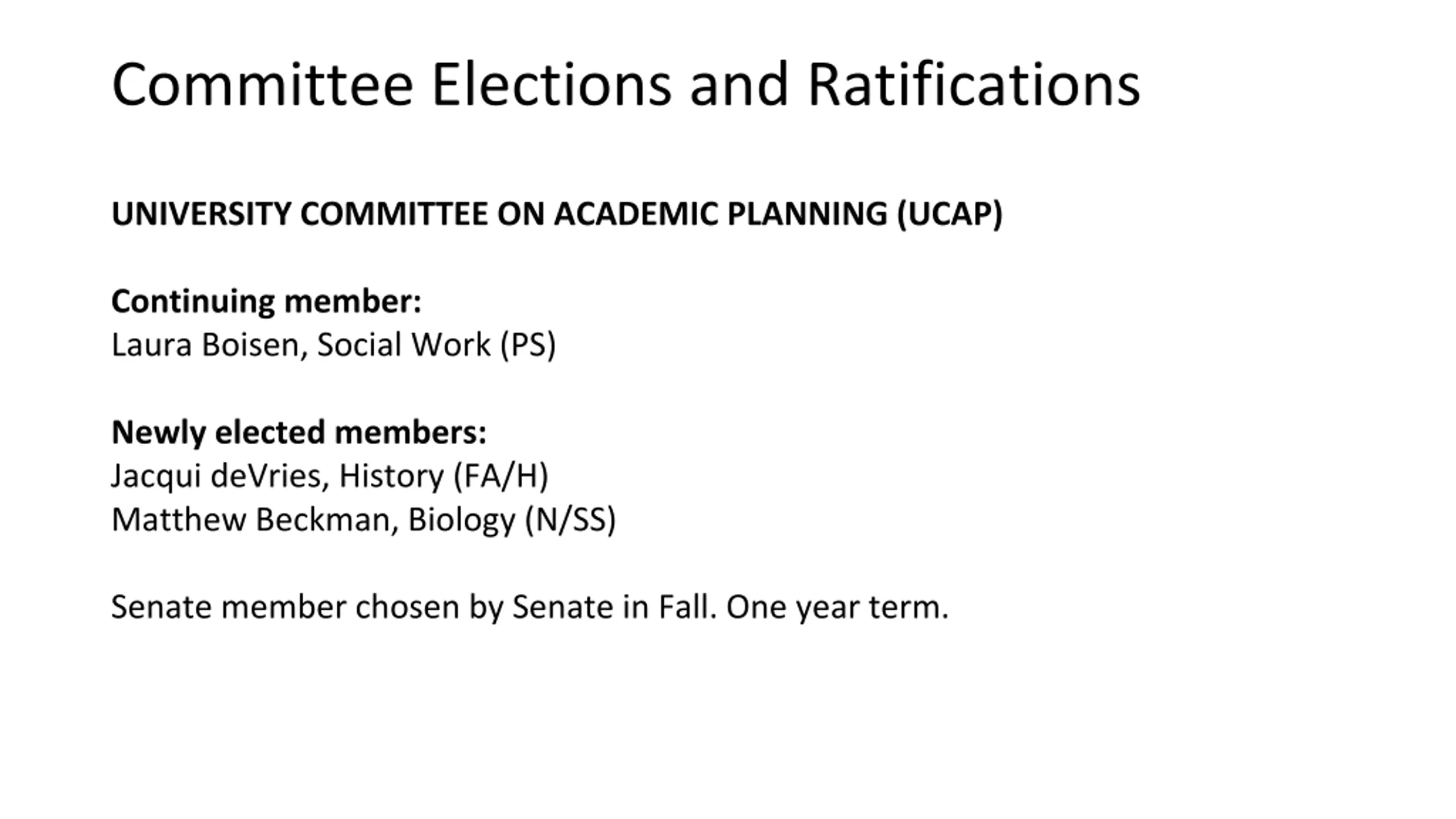This screenshot has height=819, width=1456.
Task: Click the (UCAP) abbreviation in the heading
Action: pyautogui.click(x=950, y=214)
